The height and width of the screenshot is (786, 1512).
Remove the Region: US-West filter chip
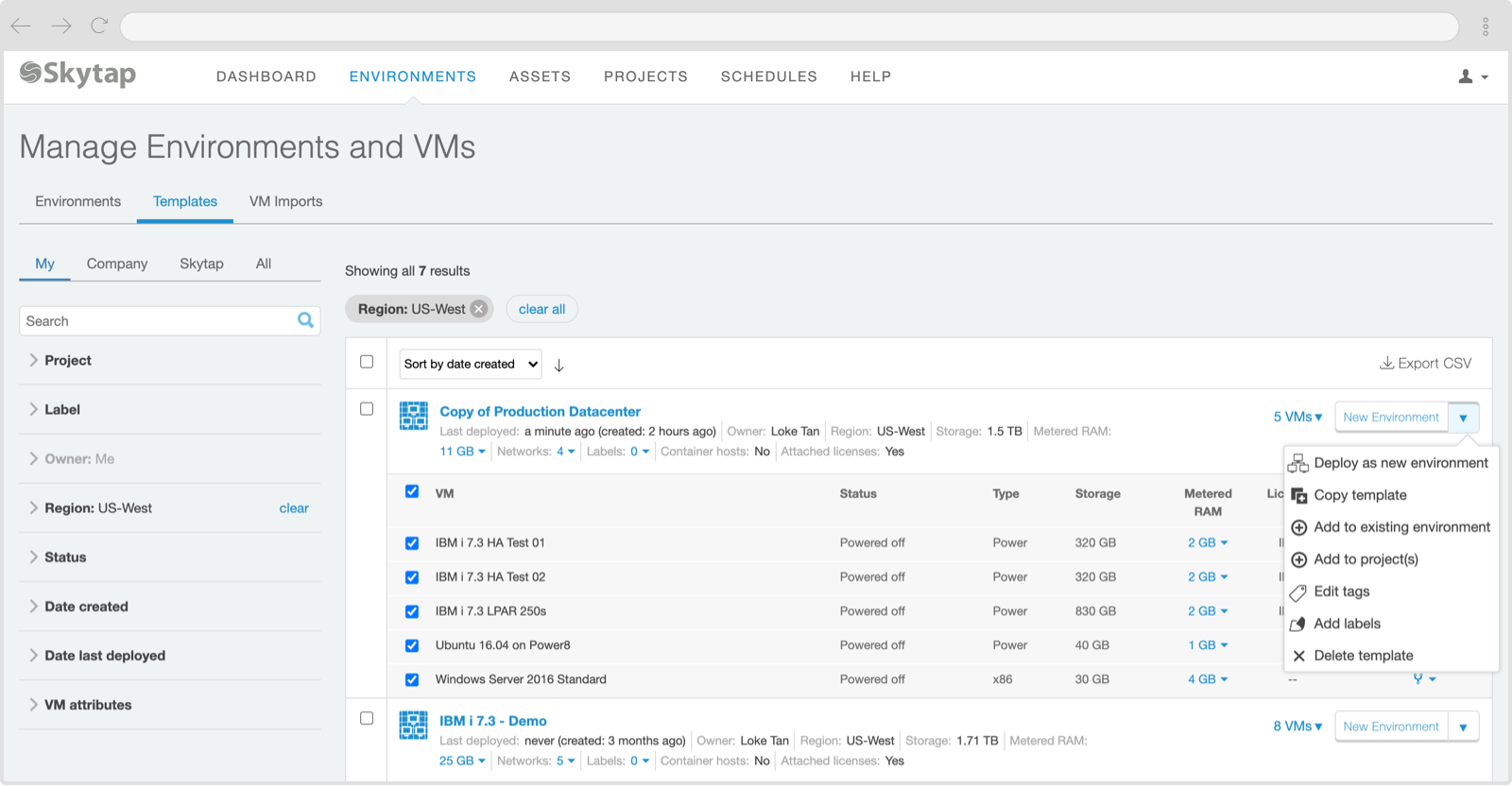[479, 309]
